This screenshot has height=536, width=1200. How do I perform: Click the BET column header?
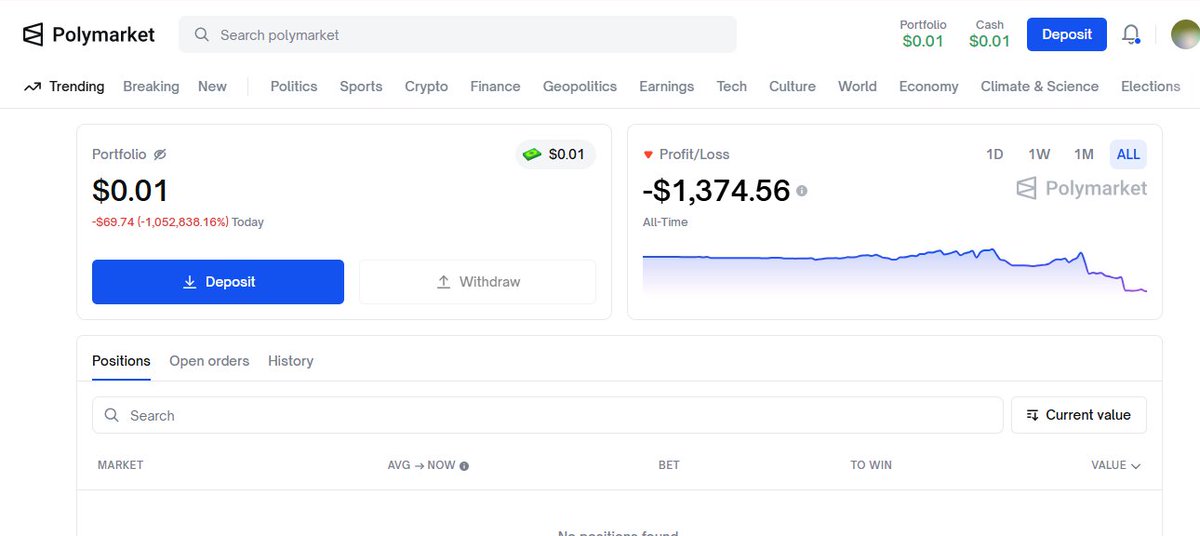tap(669, 466)
